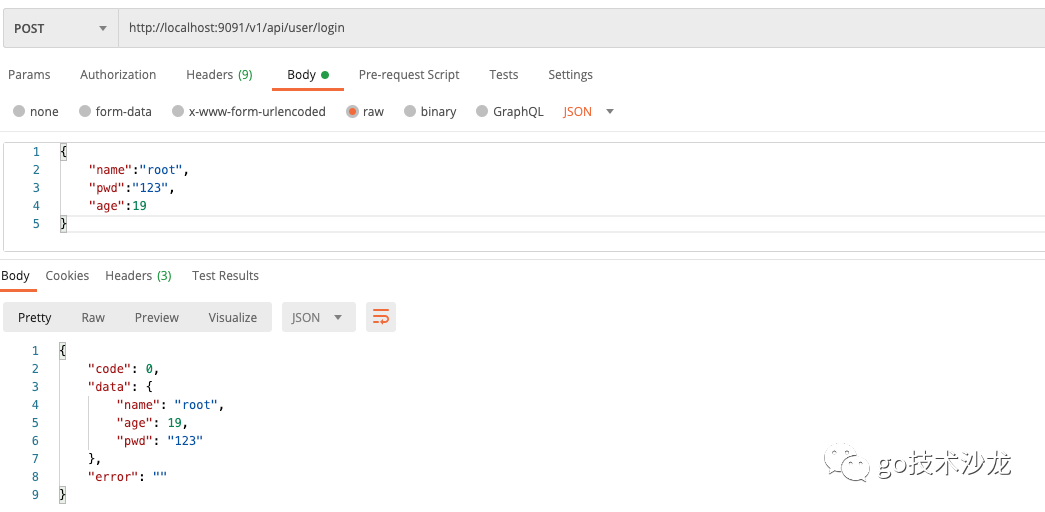Image resolution: width=1045 pixels, height=512 pixels.
Task: Click the "age":19 line in request body
Action: 117,206
